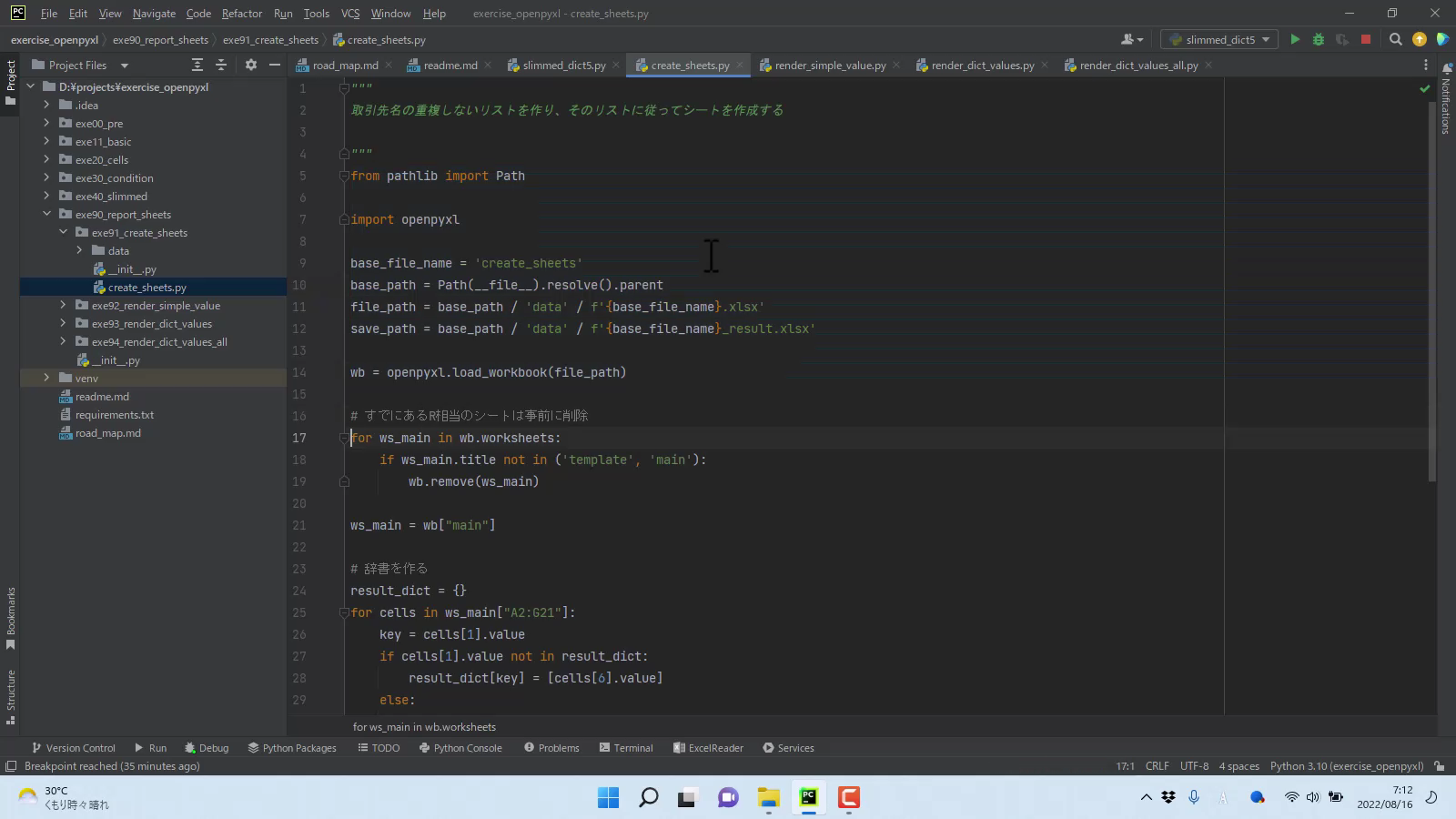Open the Project Files view dropdown

125,66
